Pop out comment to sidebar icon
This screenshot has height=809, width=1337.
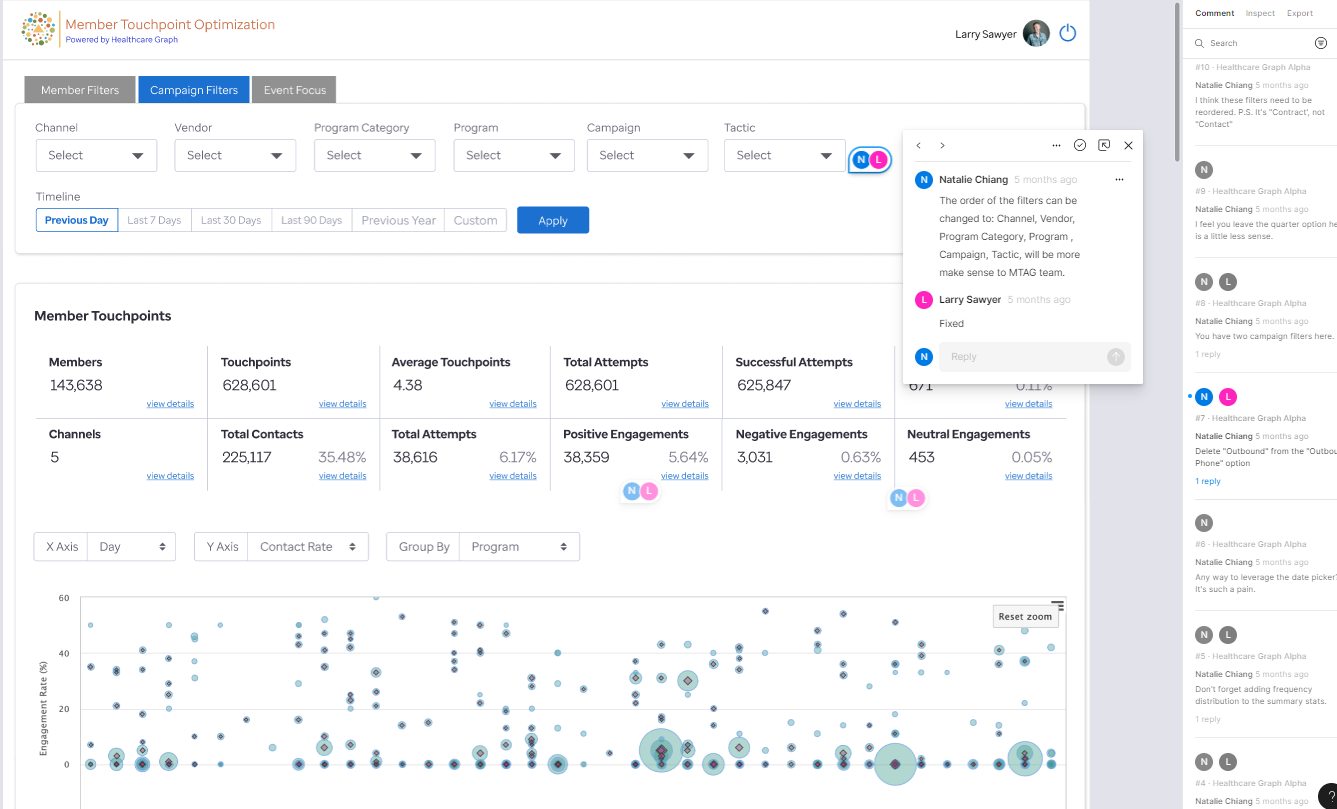1104,145
